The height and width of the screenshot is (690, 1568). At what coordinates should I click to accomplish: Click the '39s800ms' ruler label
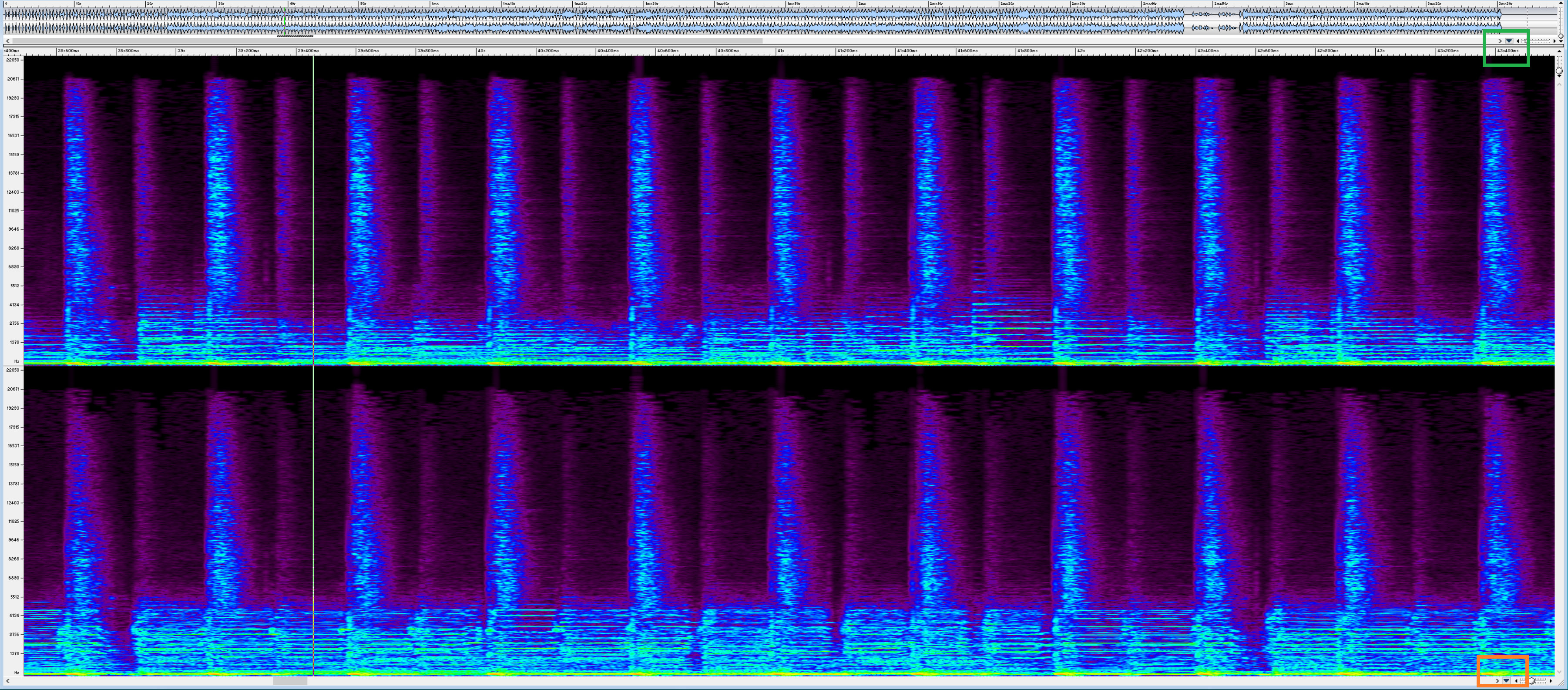[428, 50]
